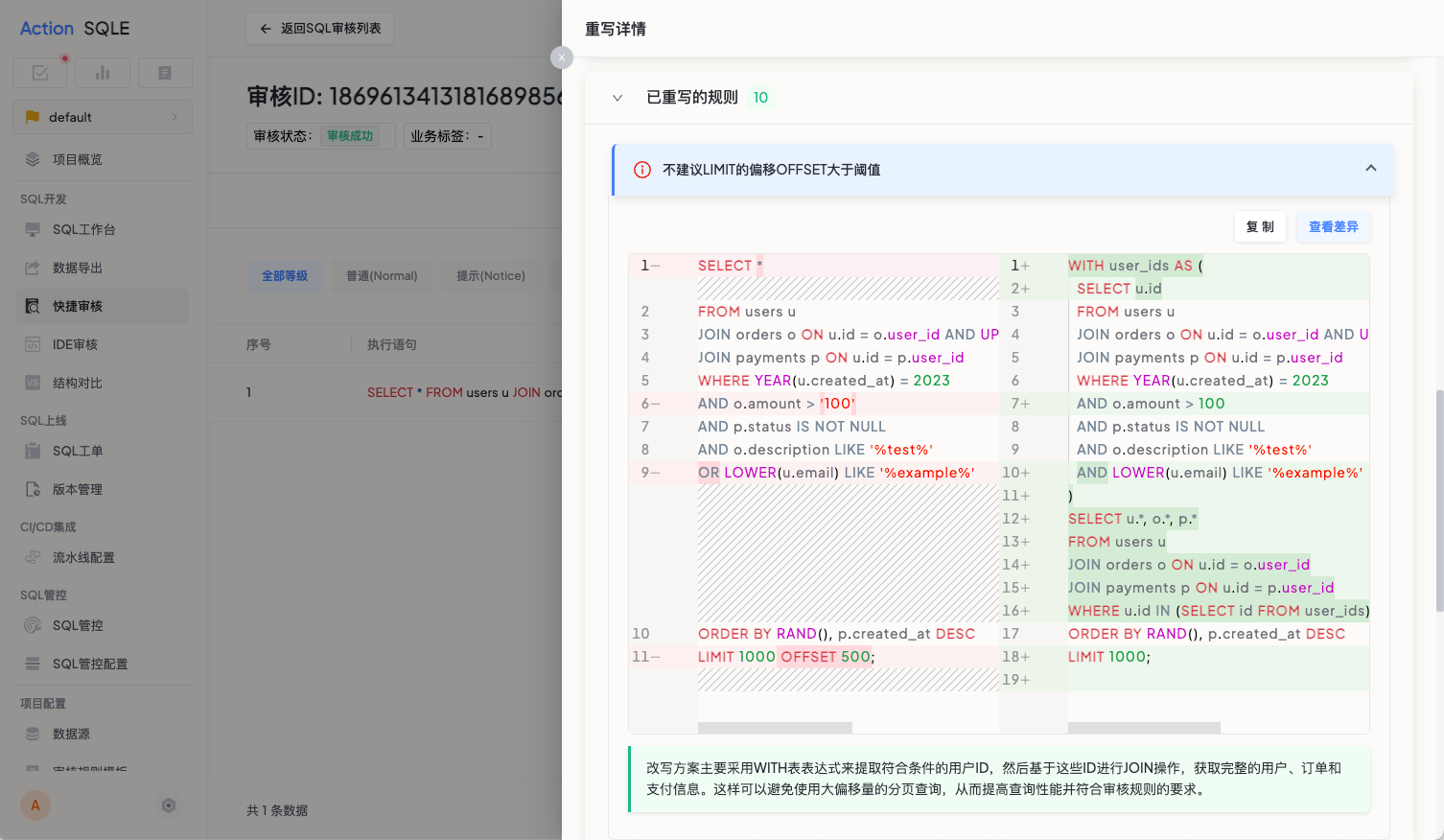Open the document icon button in sidebar top
The image size is (1444, 840).
point(165,73)
